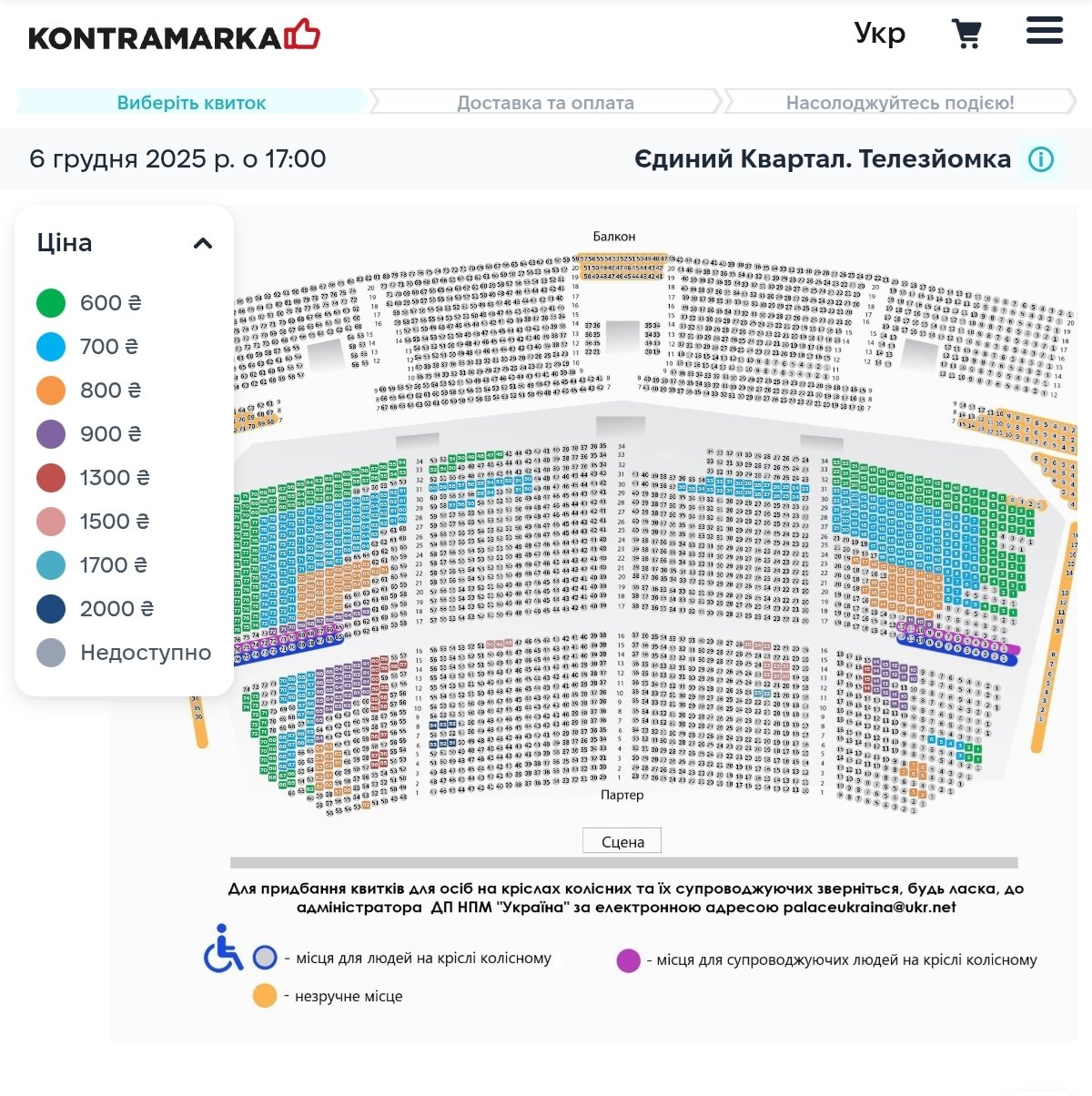Toggle the 700 ₴ light blue filter
Screen dimensions: 1092x1096
(51, 347)
